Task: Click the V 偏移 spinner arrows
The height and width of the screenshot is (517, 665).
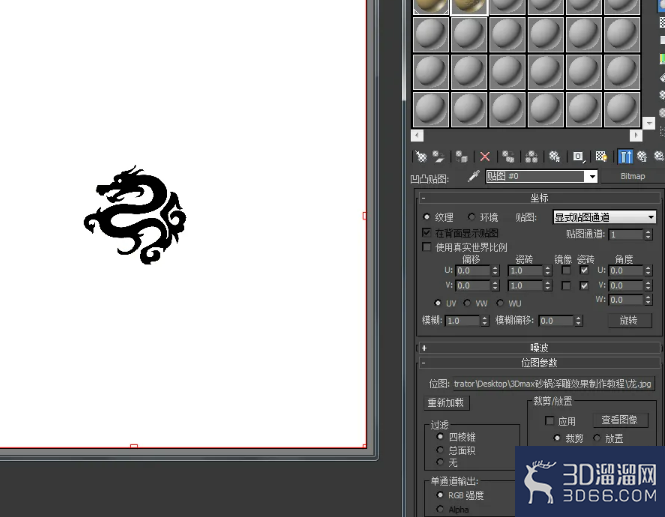Action: 495,286
